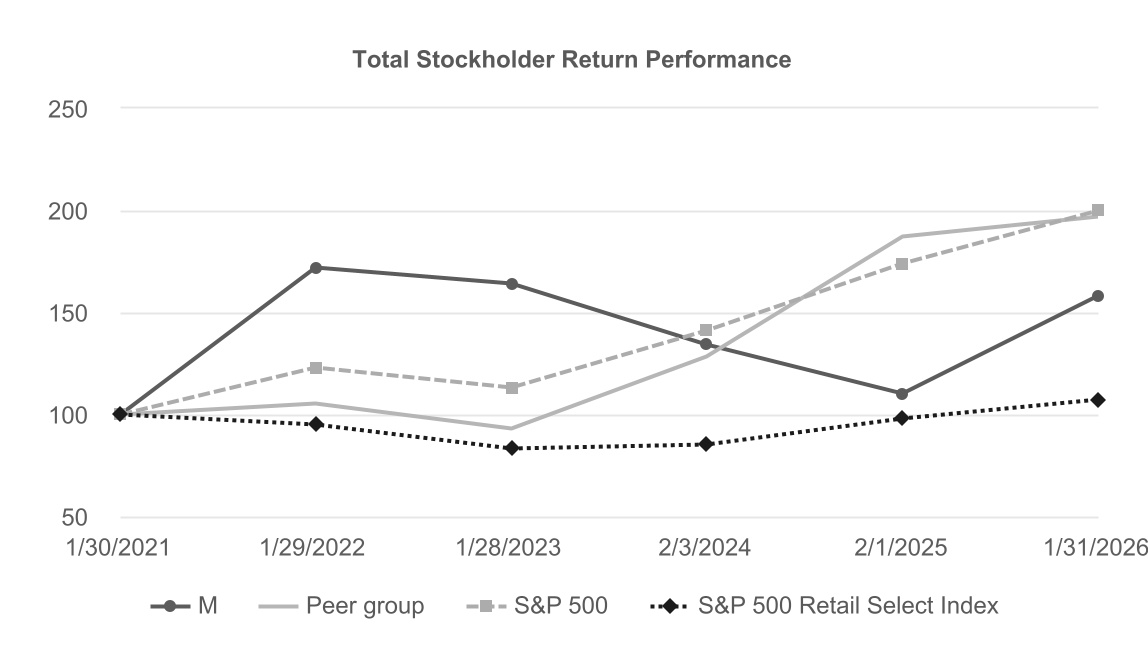Screen dimensions: 1148x672
Task: Select the Retail Select diamond marker at 2/1/2025
Action: [x=902, y=418]
